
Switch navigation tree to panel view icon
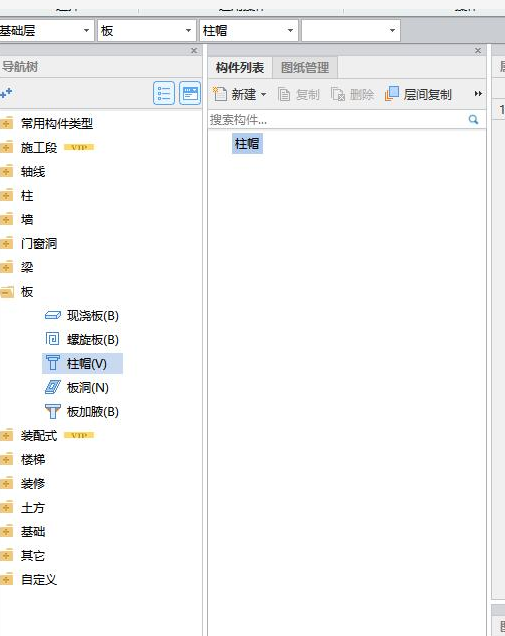pos(190,93)
